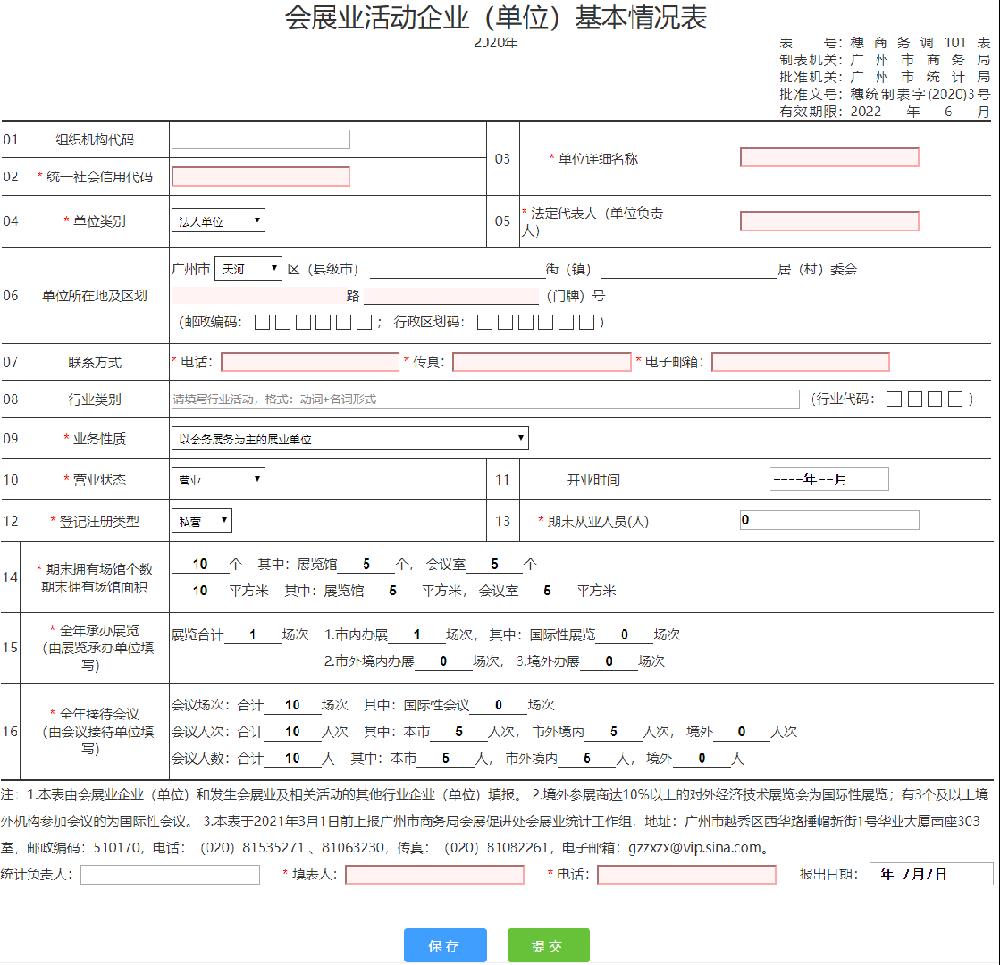1000x965 pixels.
Task: Click the 期末拥有场馆个数 label
Action: point(99,569)
